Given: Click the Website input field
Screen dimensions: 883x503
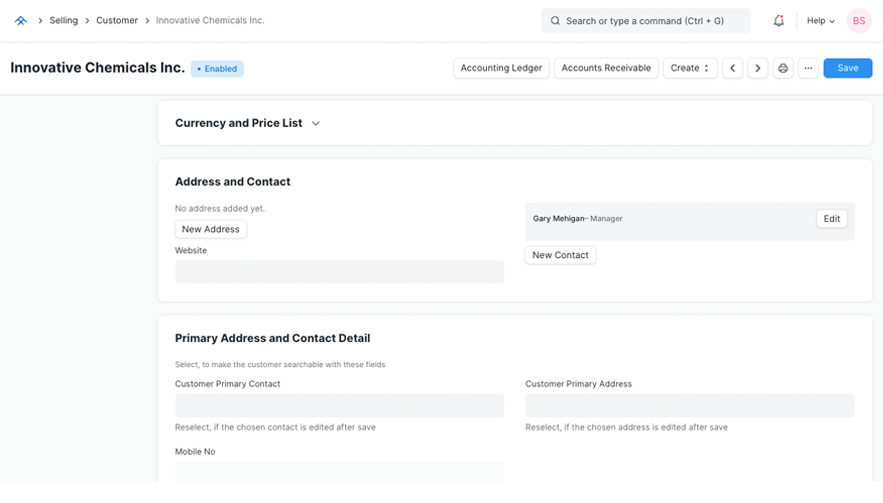Looking at the screenshot, I should tap(339, 272).
